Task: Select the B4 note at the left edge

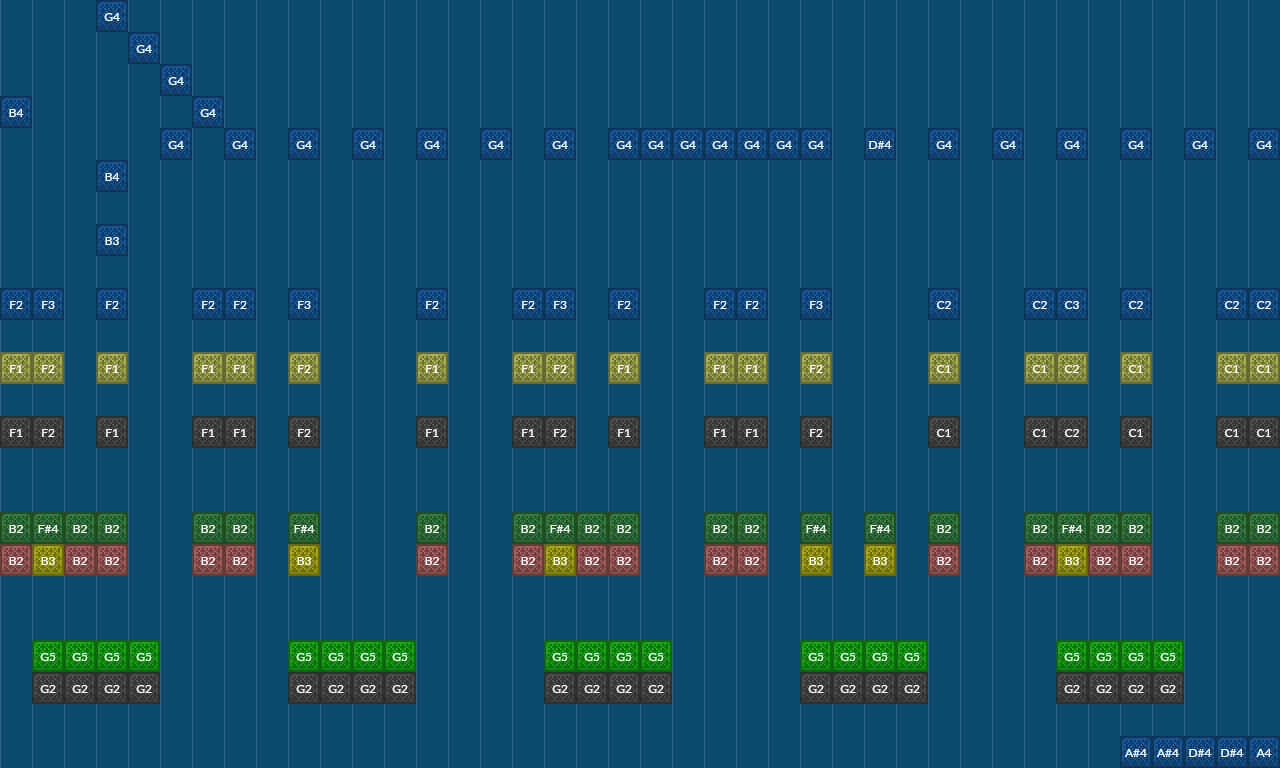Action: (16, 112)
